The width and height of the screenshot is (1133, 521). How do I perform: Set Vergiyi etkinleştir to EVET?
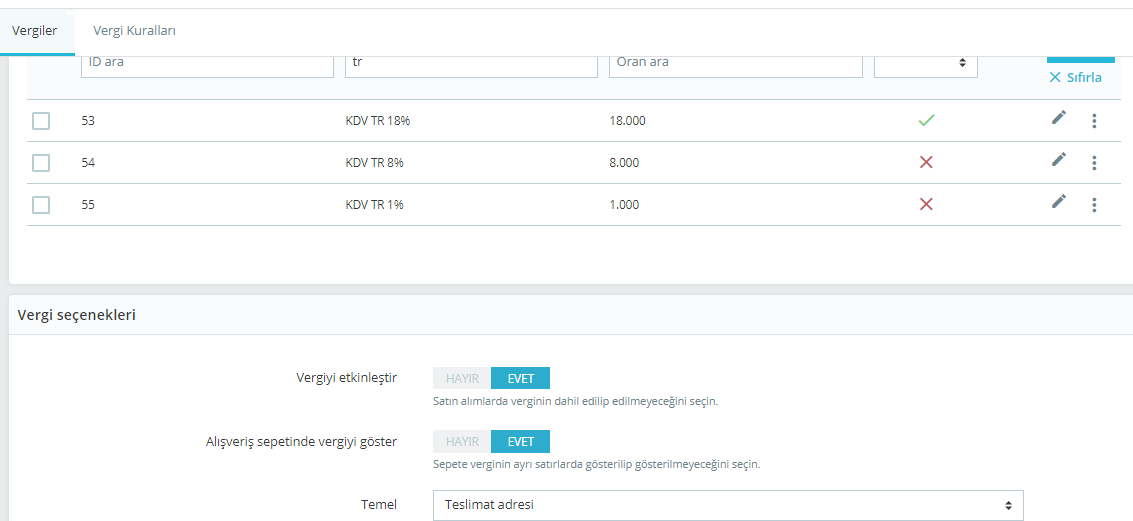[520, 378]
